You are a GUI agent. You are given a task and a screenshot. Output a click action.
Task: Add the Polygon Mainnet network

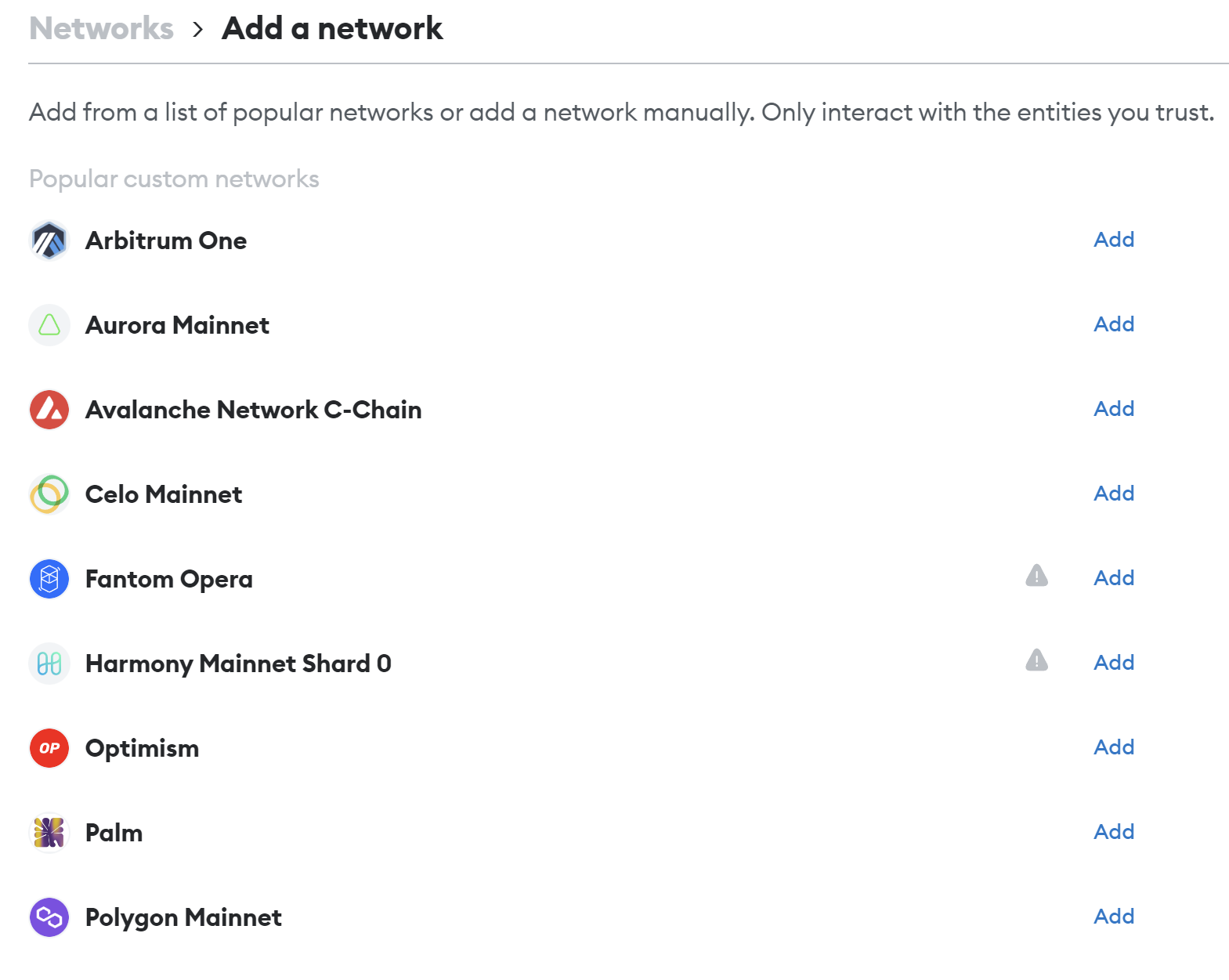coord(1113,917)
